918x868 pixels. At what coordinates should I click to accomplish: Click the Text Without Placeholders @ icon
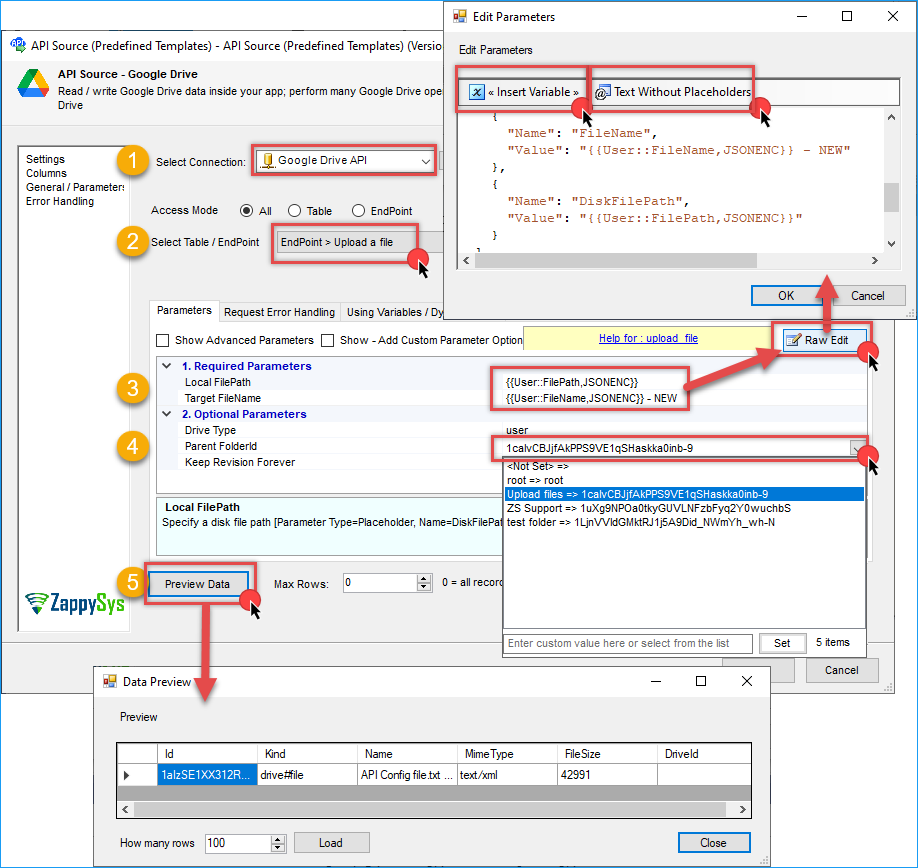tap(602, 92)
